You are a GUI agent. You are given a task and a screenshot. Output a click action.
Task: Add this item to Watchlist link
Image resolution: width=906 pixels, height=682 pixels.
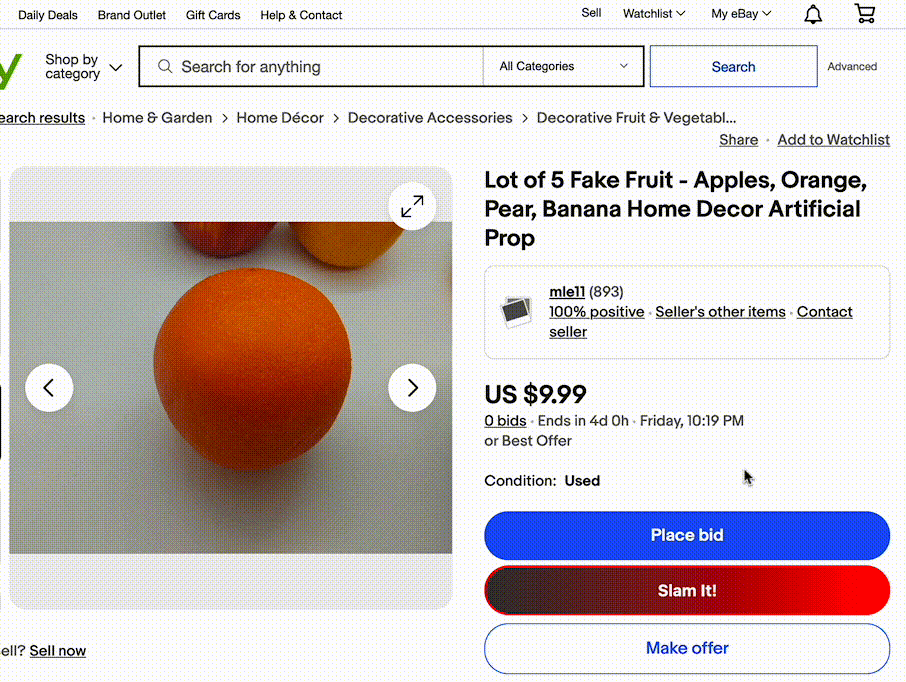tap(833, 140)
